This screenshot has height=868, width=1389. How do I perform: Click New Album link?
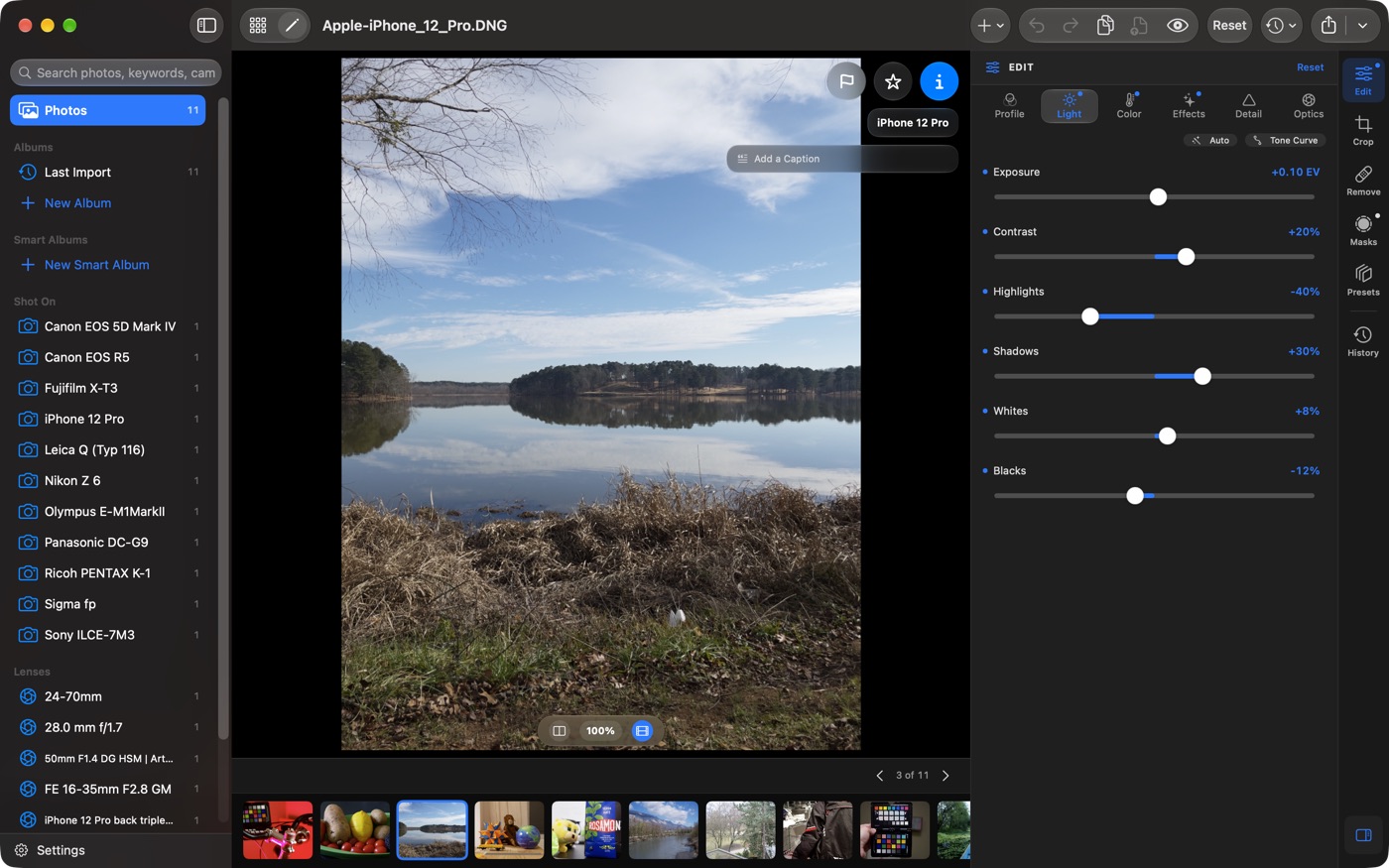coord(77,203)
